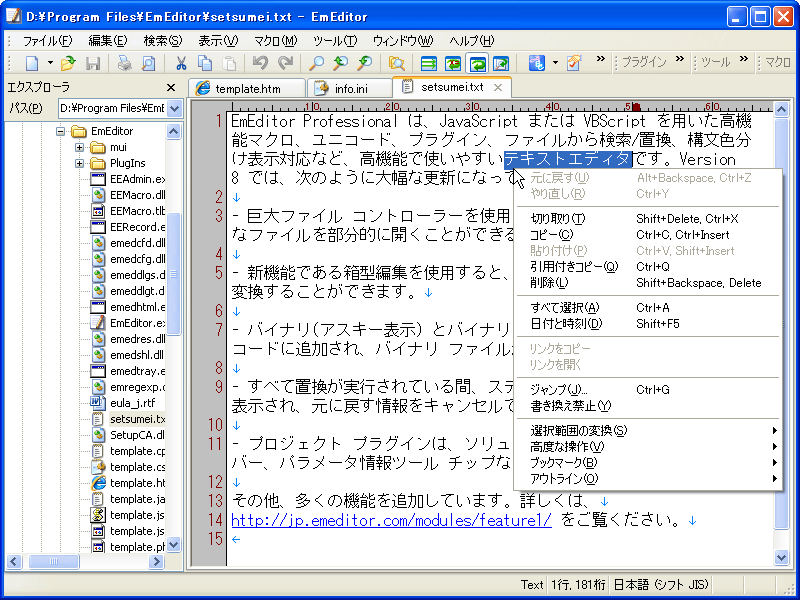The width and height of the screenshot is (800, 600).
Task: Open a file using the folder icon
Action: click(x=67, y=63)
